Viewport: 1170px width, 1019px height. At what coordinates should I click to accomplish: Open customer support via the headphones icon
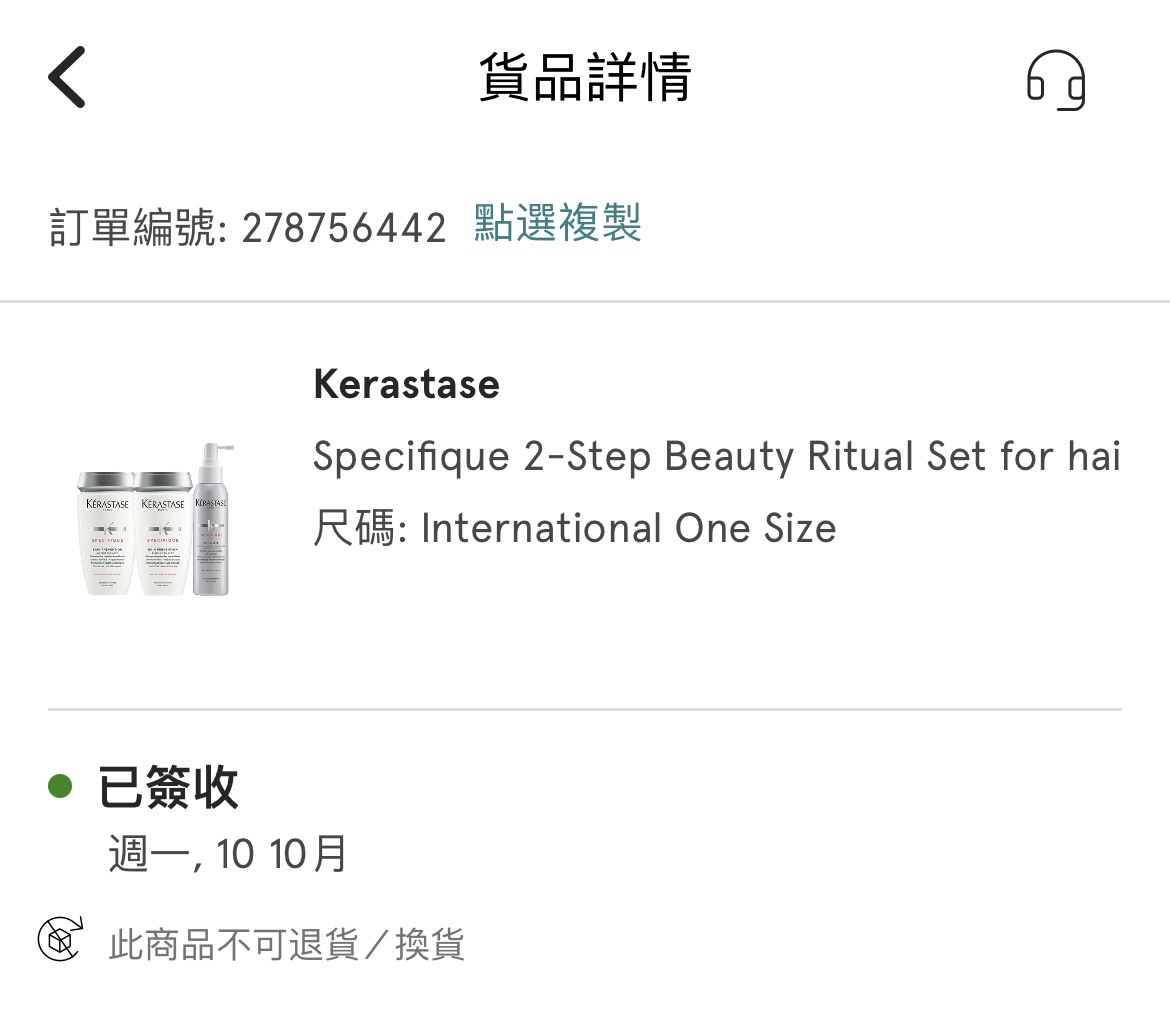pyautogui.click(x=1057, y=80)
